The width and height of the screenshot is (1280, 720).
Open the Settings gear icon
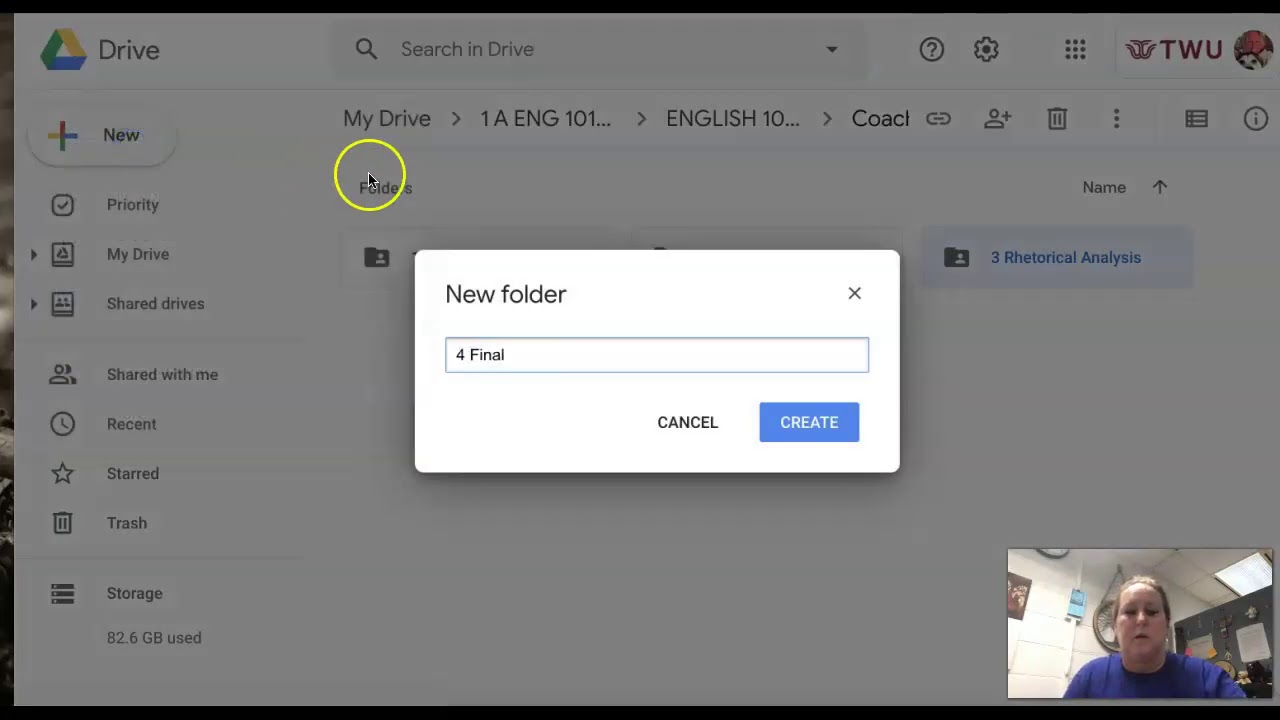pyautogui.click(x=986, y=49)
